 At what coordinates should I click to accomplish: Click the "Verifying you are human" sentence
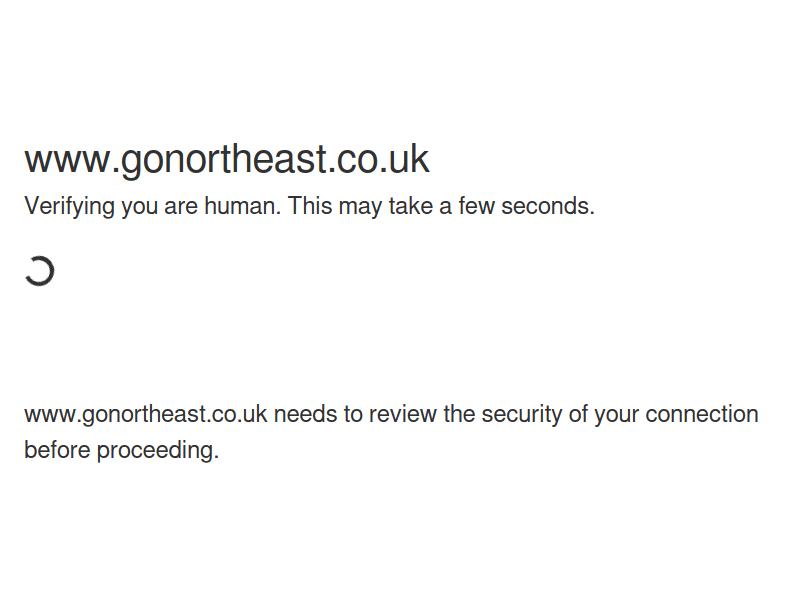(153, 207)
